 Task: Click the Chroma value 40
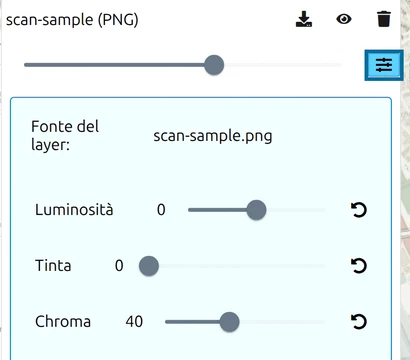tap(134, 322)
